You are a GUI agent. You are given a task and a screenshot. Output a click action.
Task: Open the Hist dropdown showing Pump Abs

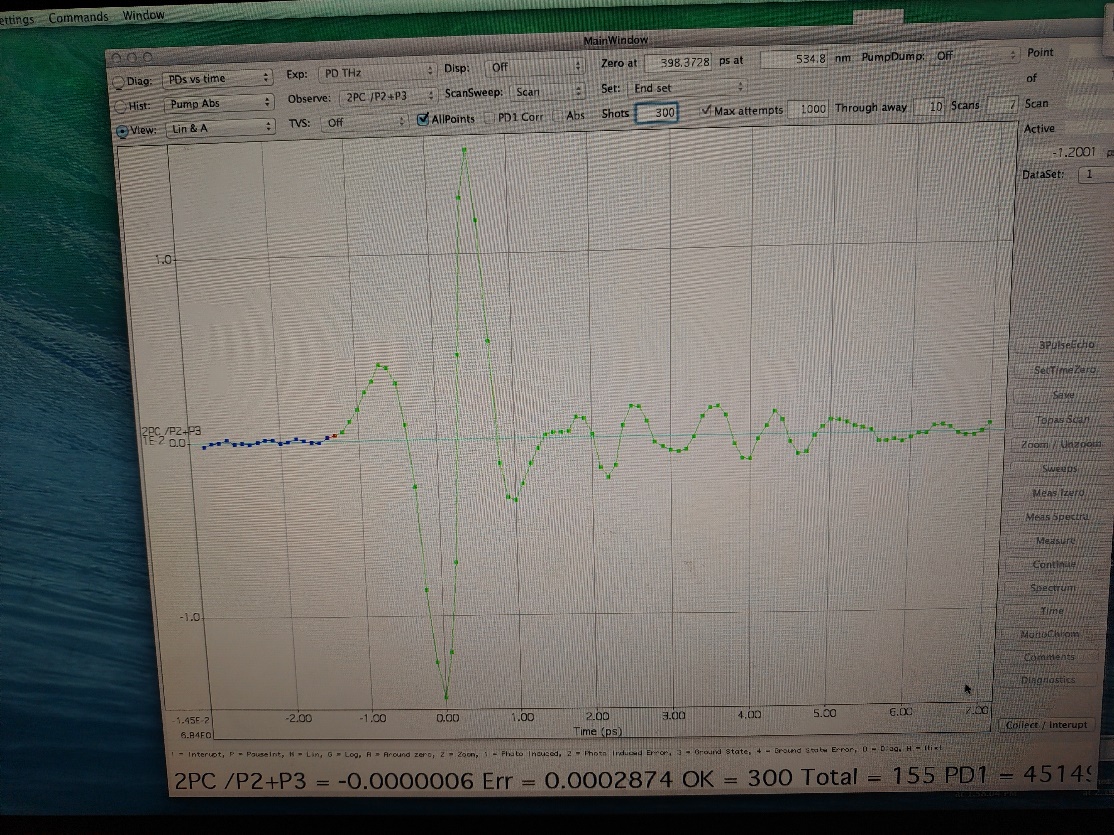[219, 103]
